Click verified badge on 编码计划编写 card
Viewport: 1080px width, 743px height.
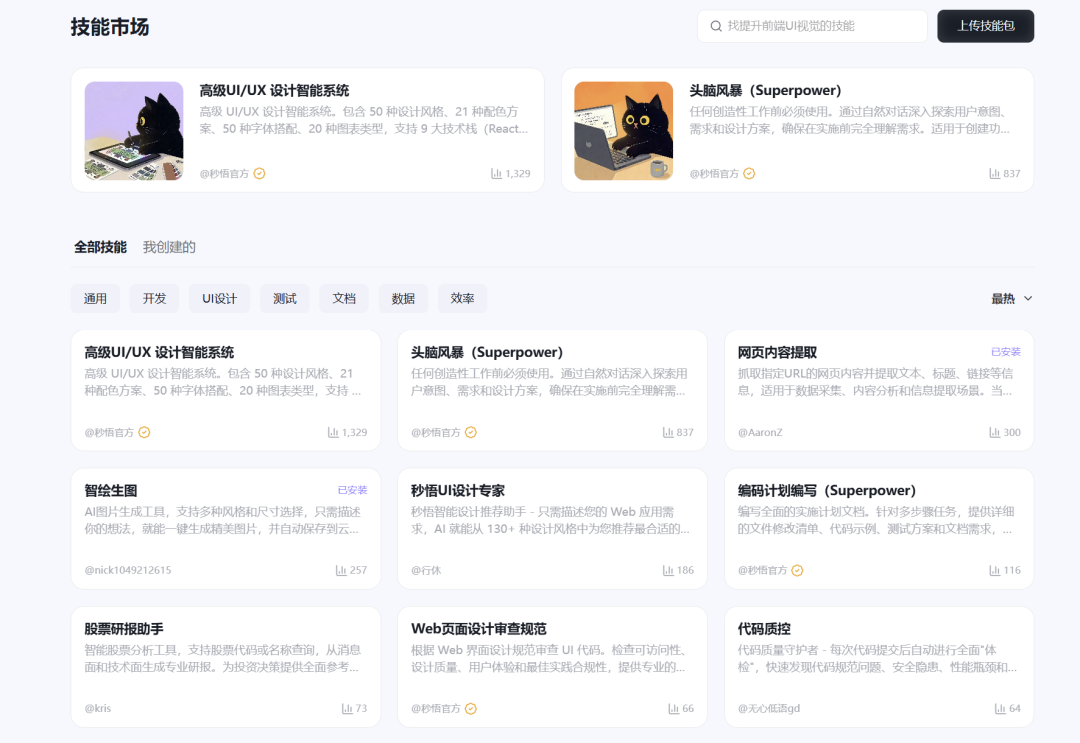tap(797, 570)
